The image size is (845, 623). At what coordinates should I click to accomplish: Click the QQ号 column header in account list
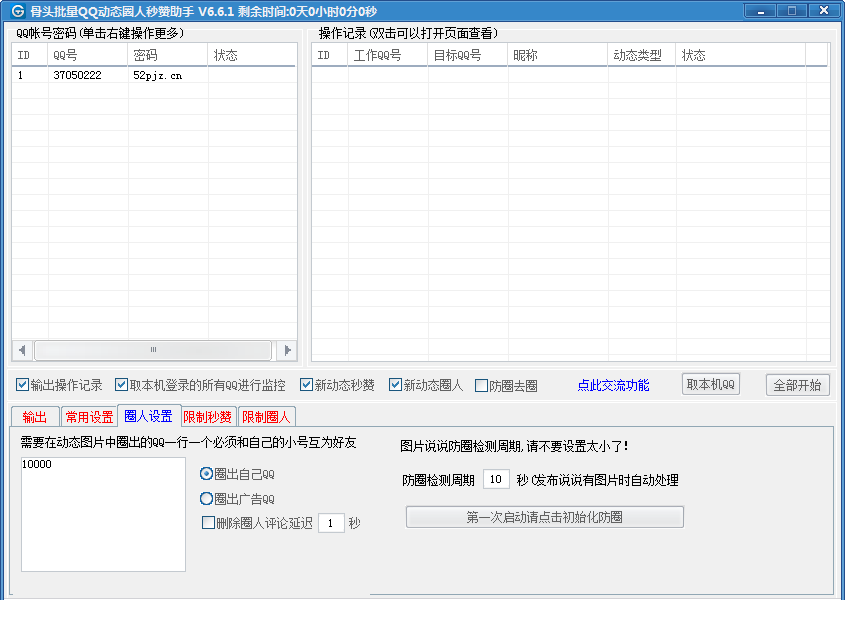pos(88,55)
